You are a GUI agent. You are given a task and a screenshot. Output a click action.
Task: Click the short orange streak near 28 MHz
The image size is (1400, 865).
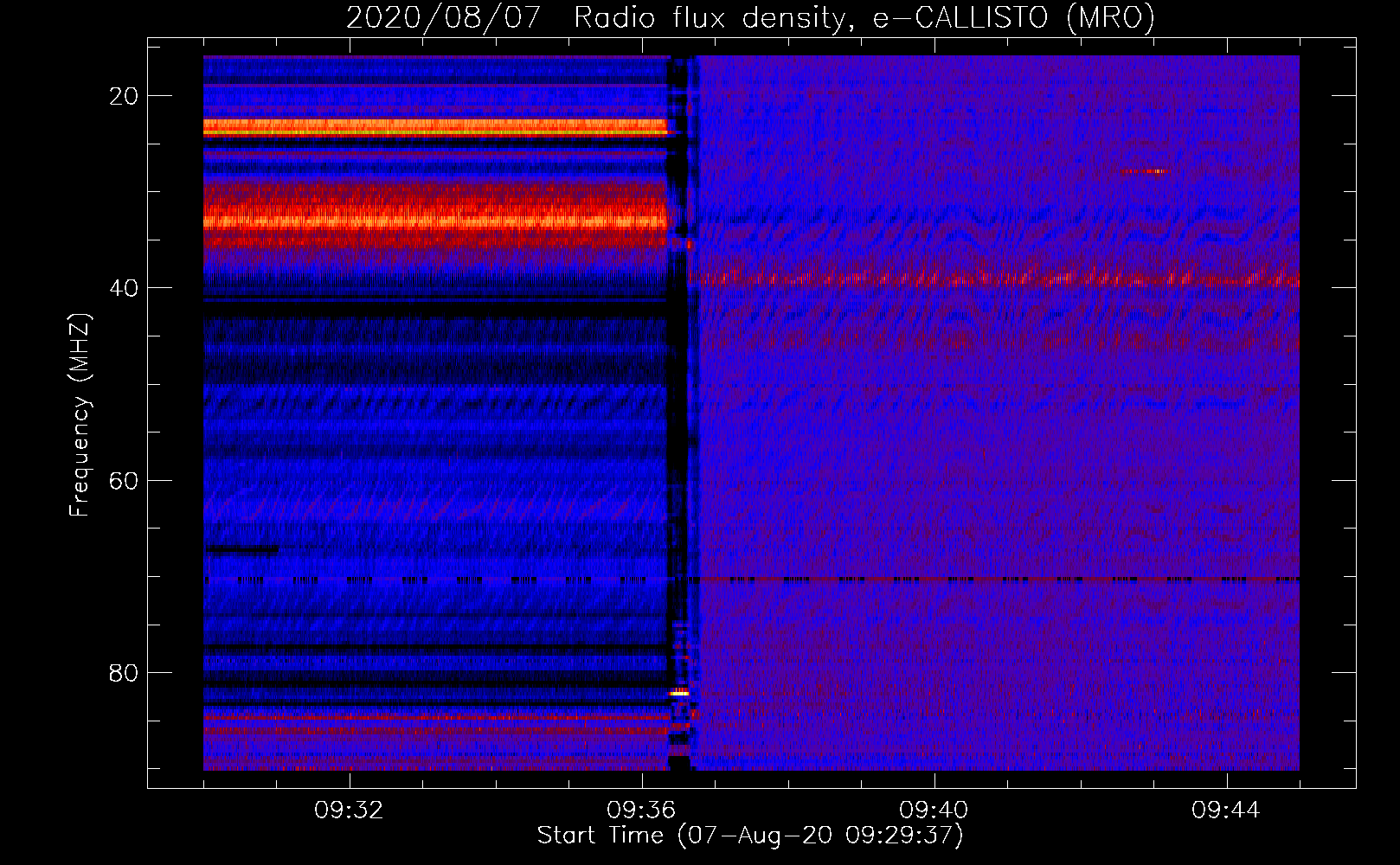pyautogui.click(x=1146, y=171)
